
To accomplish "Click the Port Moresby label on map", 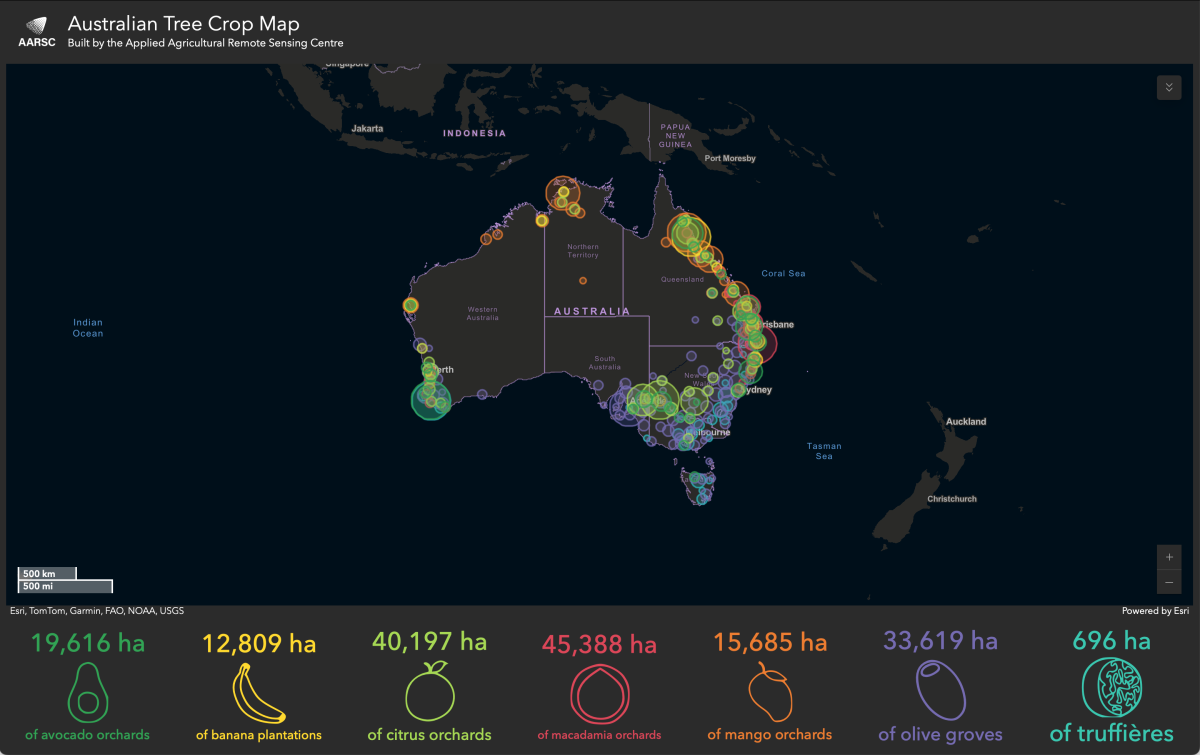I will point(730,159).
